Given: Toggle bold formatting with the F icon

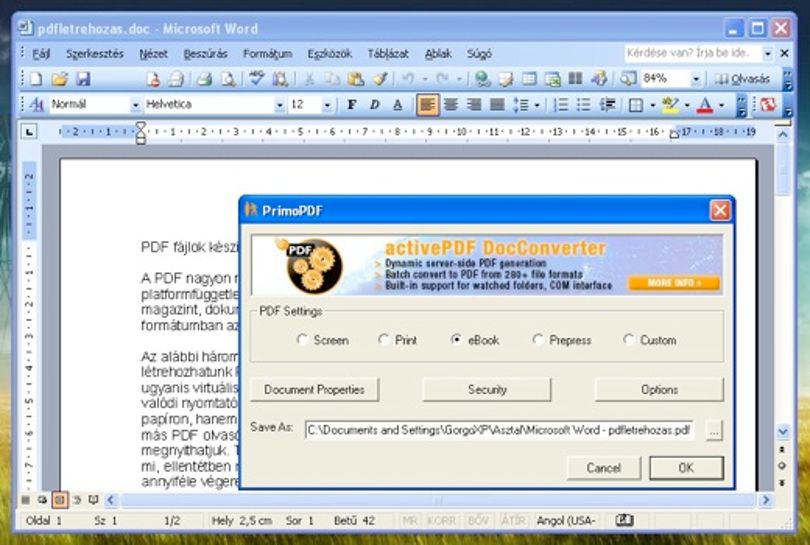Looking at the screenshot, I should click(352, 105).
